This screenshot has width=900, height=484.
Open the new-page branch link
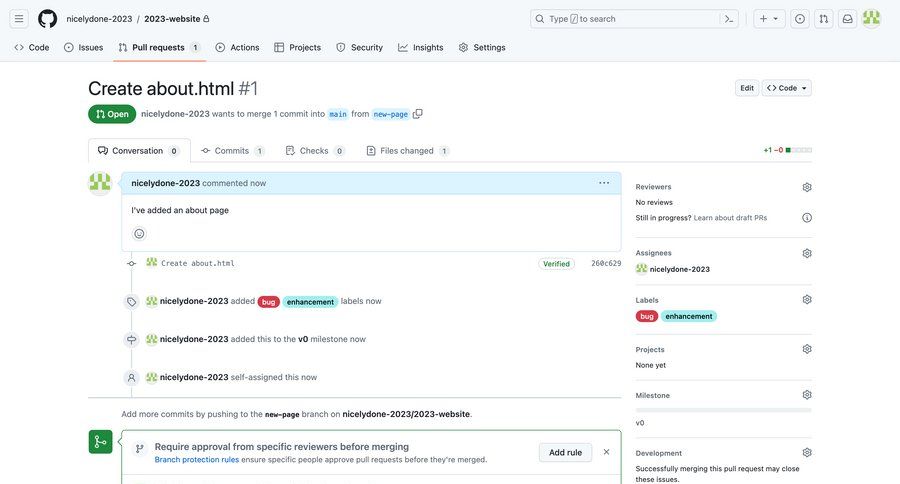tap(390, 114)
